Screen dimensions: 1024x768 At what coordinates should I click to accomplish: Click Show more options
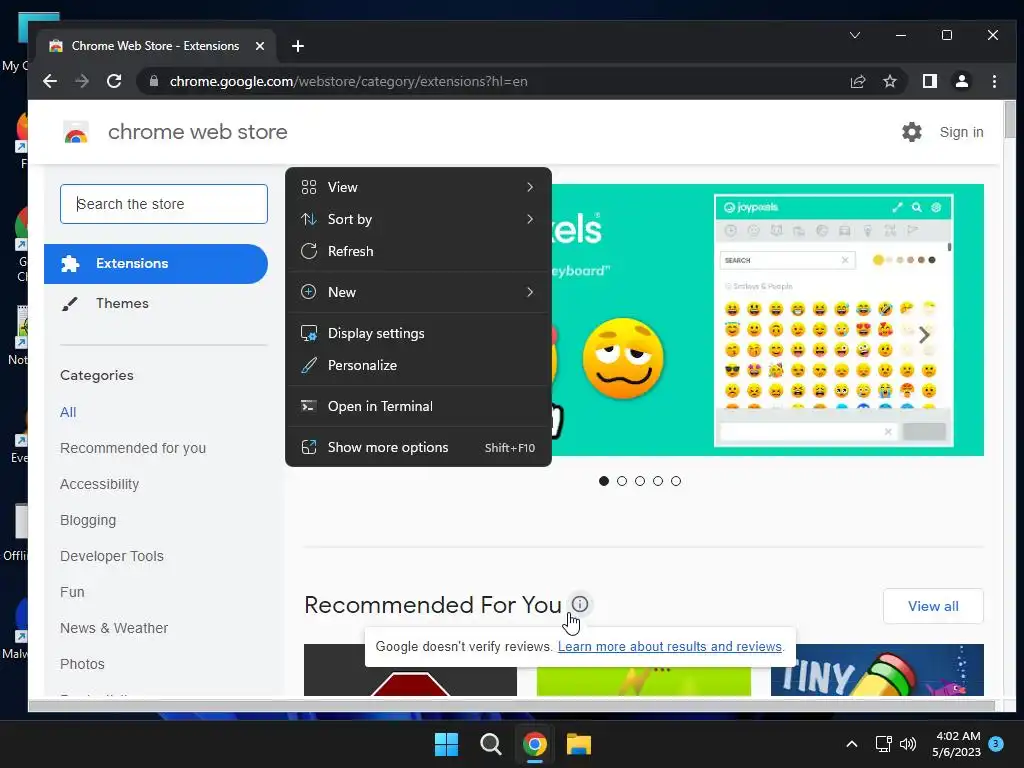click(x=419, y=447)
